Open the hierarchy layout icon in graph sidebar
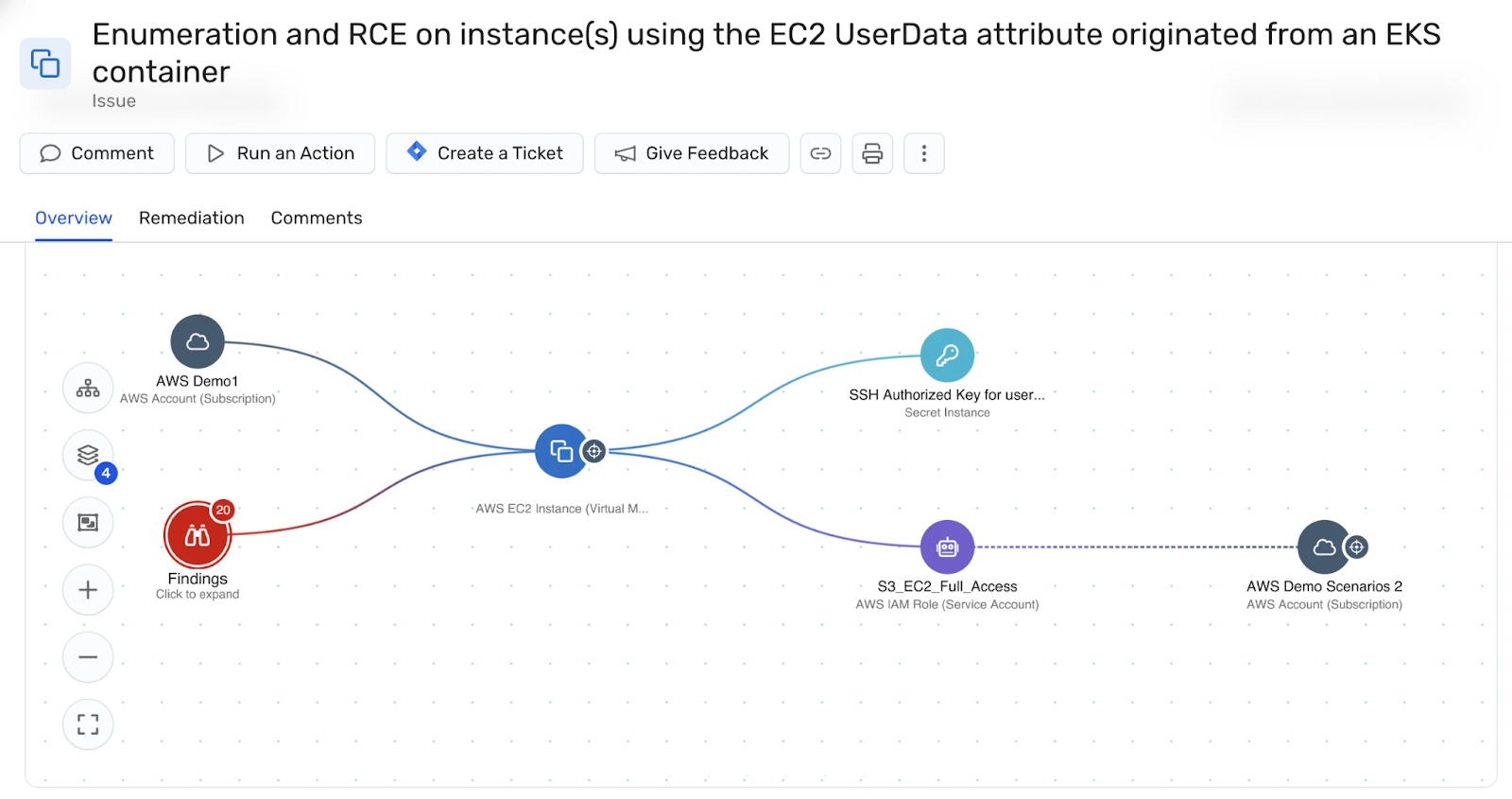Image resolution: width=1512 pixels, height=799 pixels. click(88, 389)
